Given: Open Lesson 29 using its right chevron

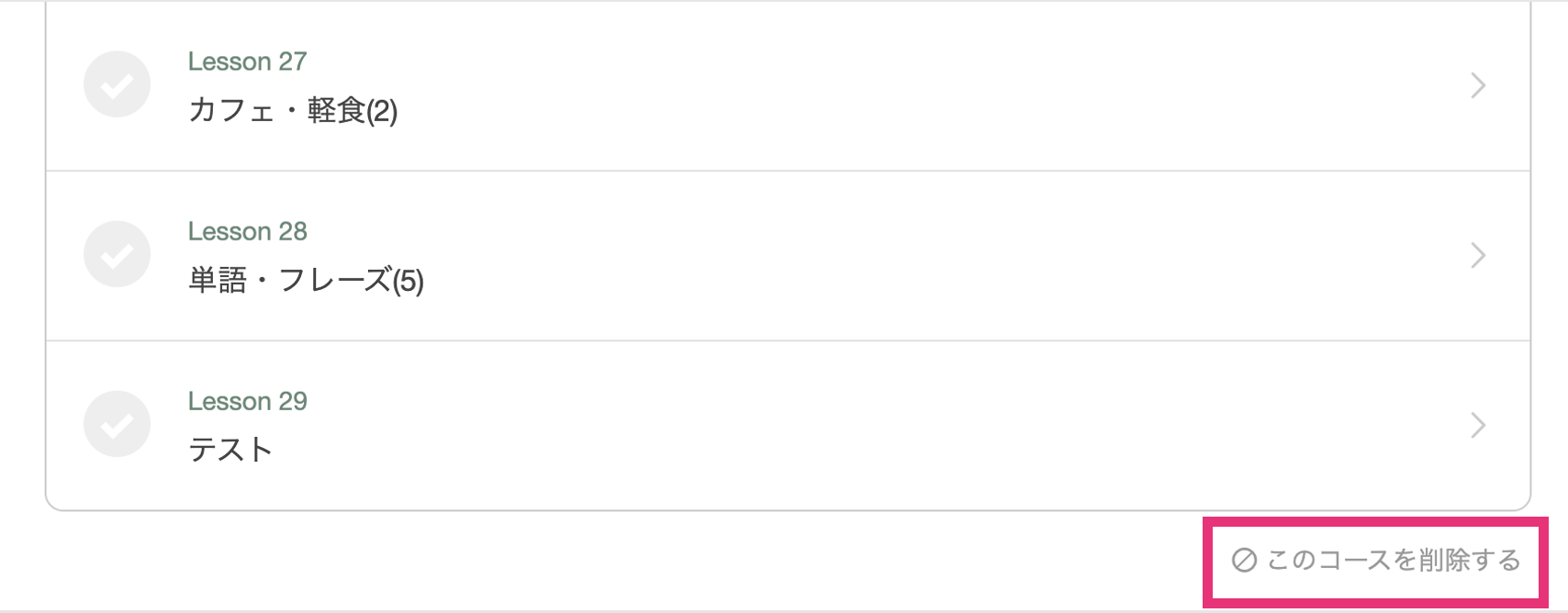Looking at the screenshot, I should pyautogui.click(x=1477, y=425).
